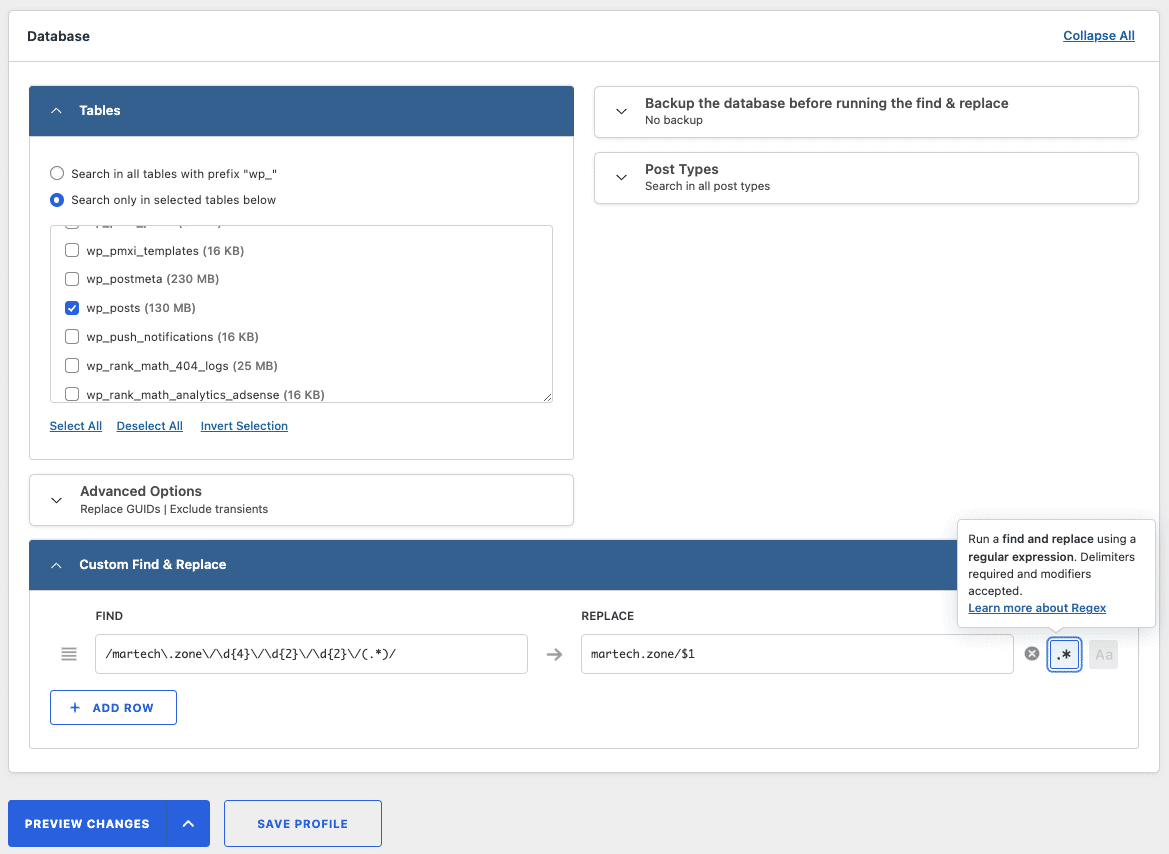The image size is (1169, 854).
Task: Expand the database backup section
Action: (x=621, y=111)
